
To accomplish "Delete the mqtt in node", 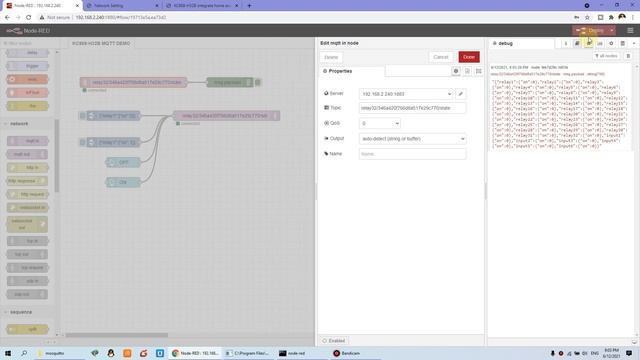I will coord(331,57).
